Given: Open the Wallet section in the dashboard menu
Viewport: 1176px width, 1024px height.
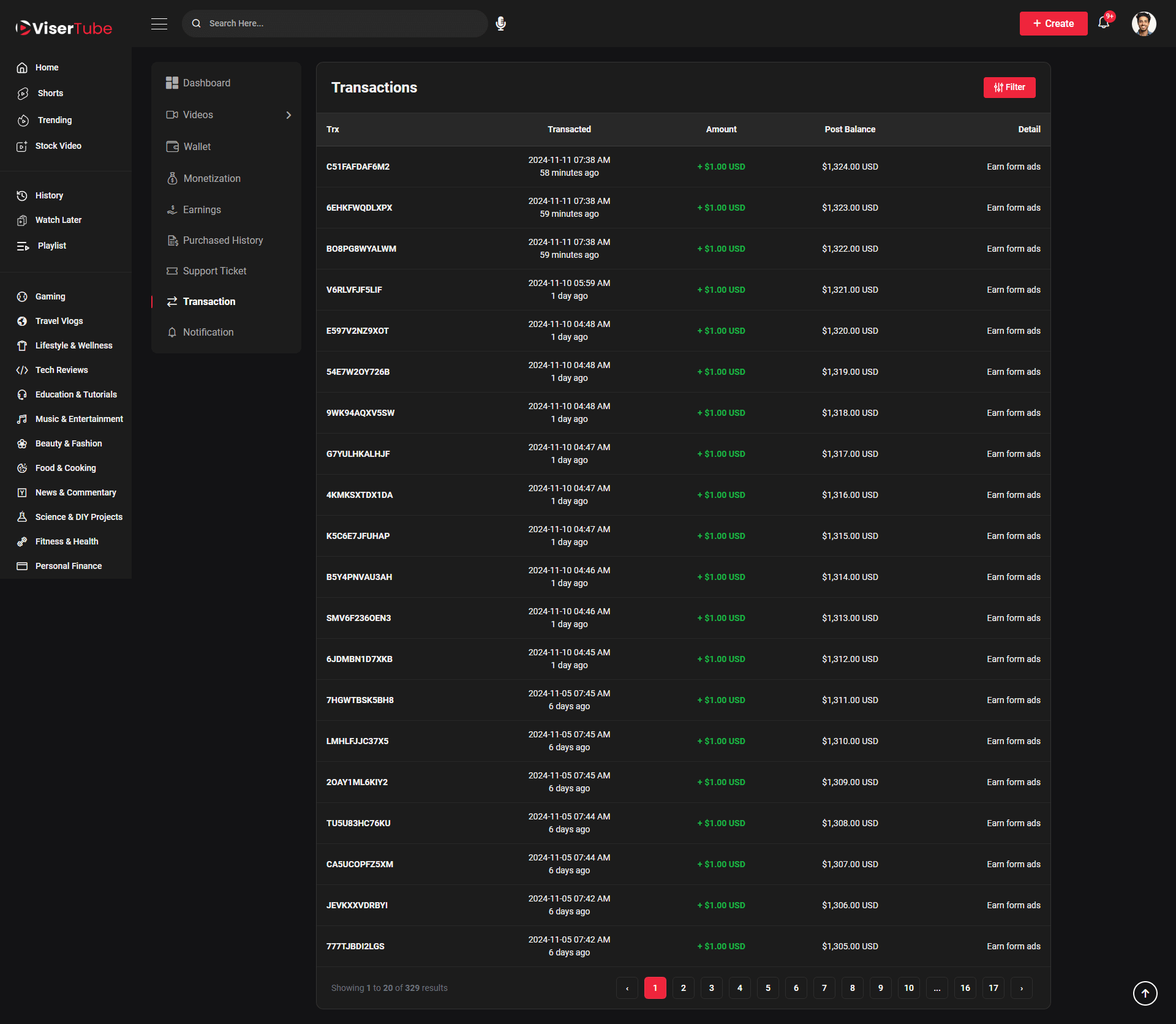Looking at the screenshot, I should pyautogui.click(x=197, y=146).
